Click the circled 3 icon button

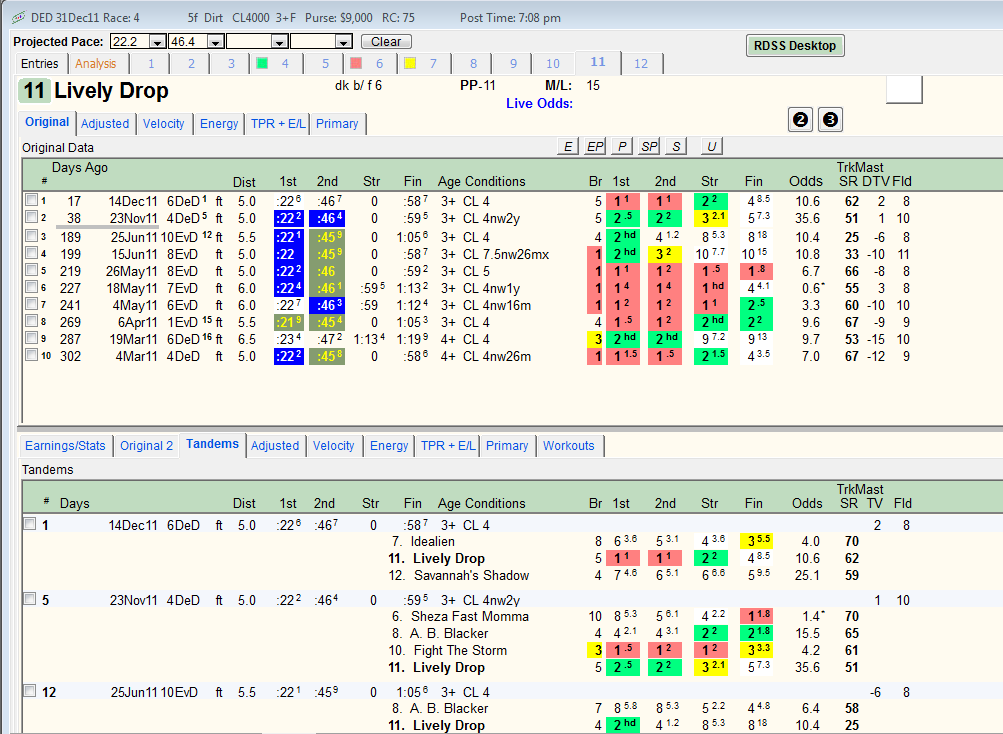coord(830,120)
